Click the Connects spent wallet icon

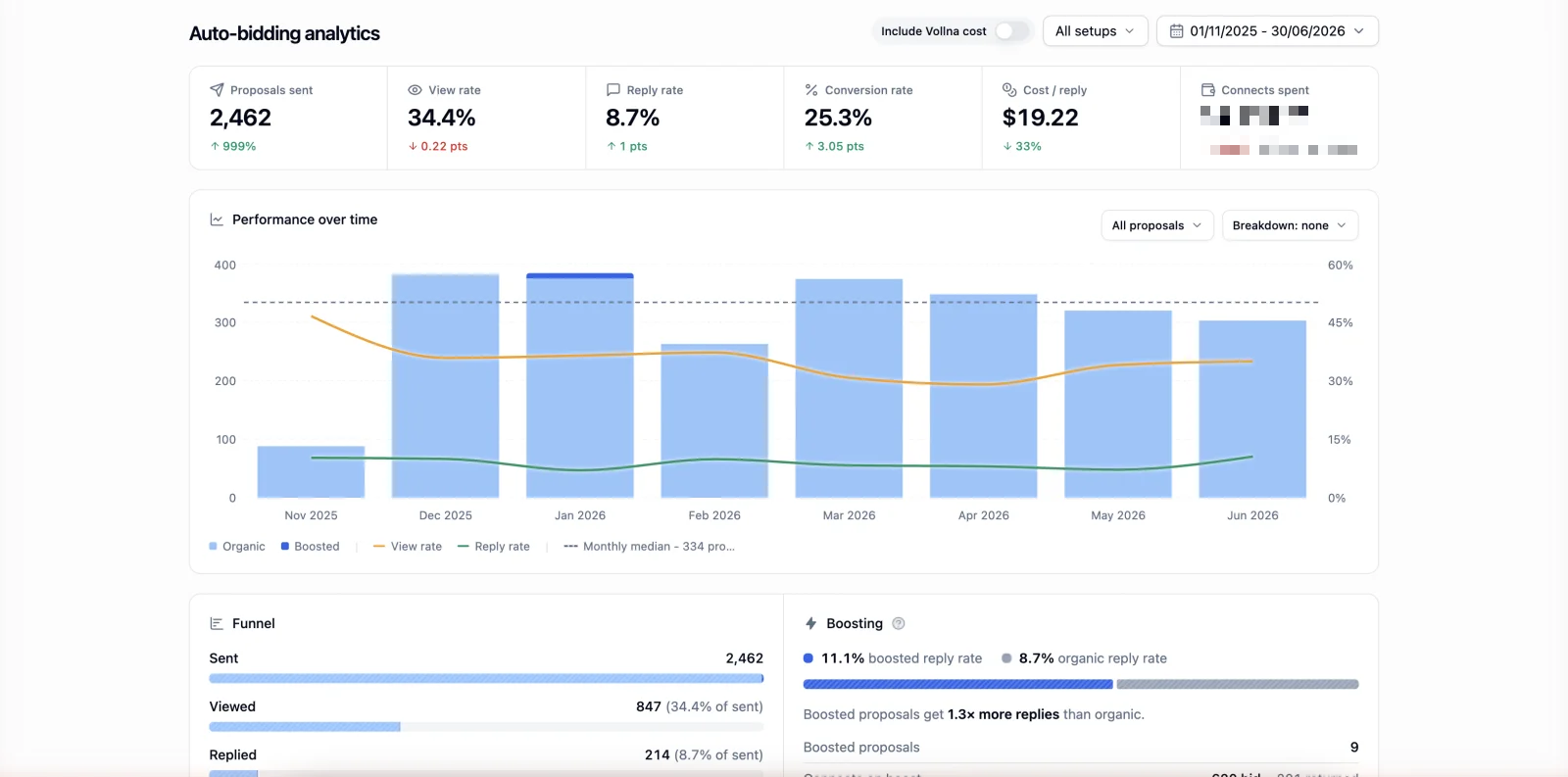click(x=1208, y=90)
